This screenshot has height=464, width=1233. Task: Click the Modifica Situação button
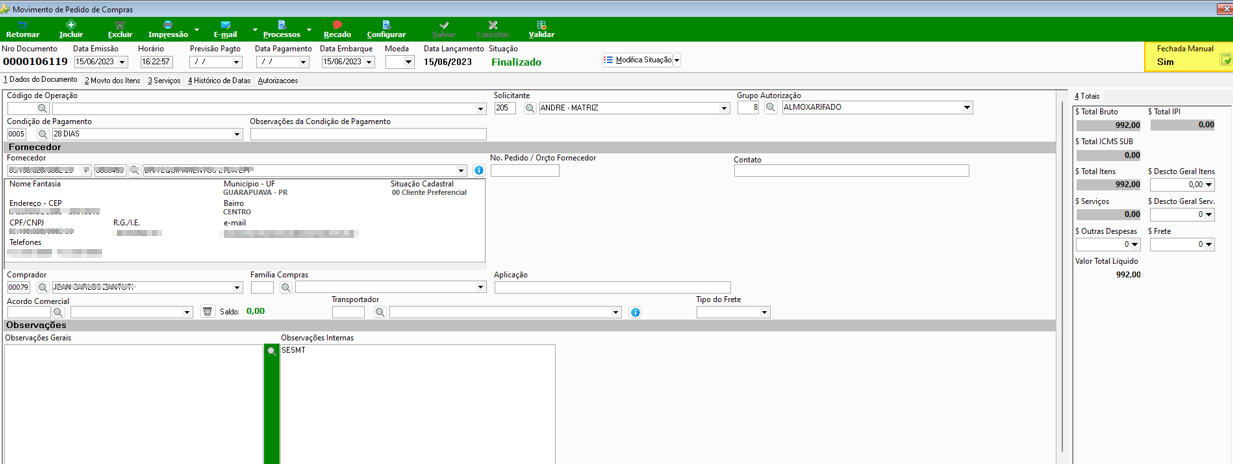click(x=636, y=60)
